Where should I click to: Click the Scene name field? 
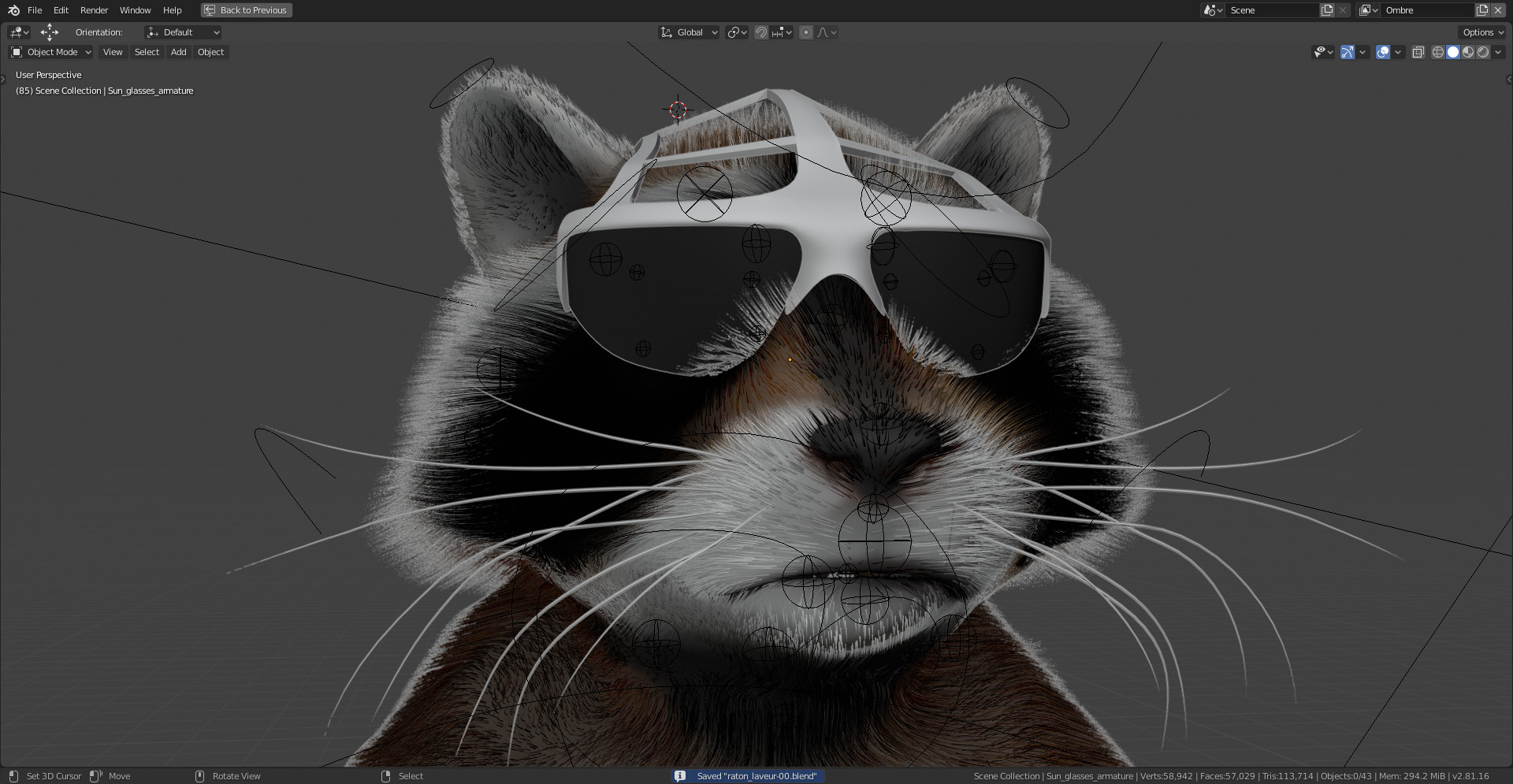[x=1272, y=10]
